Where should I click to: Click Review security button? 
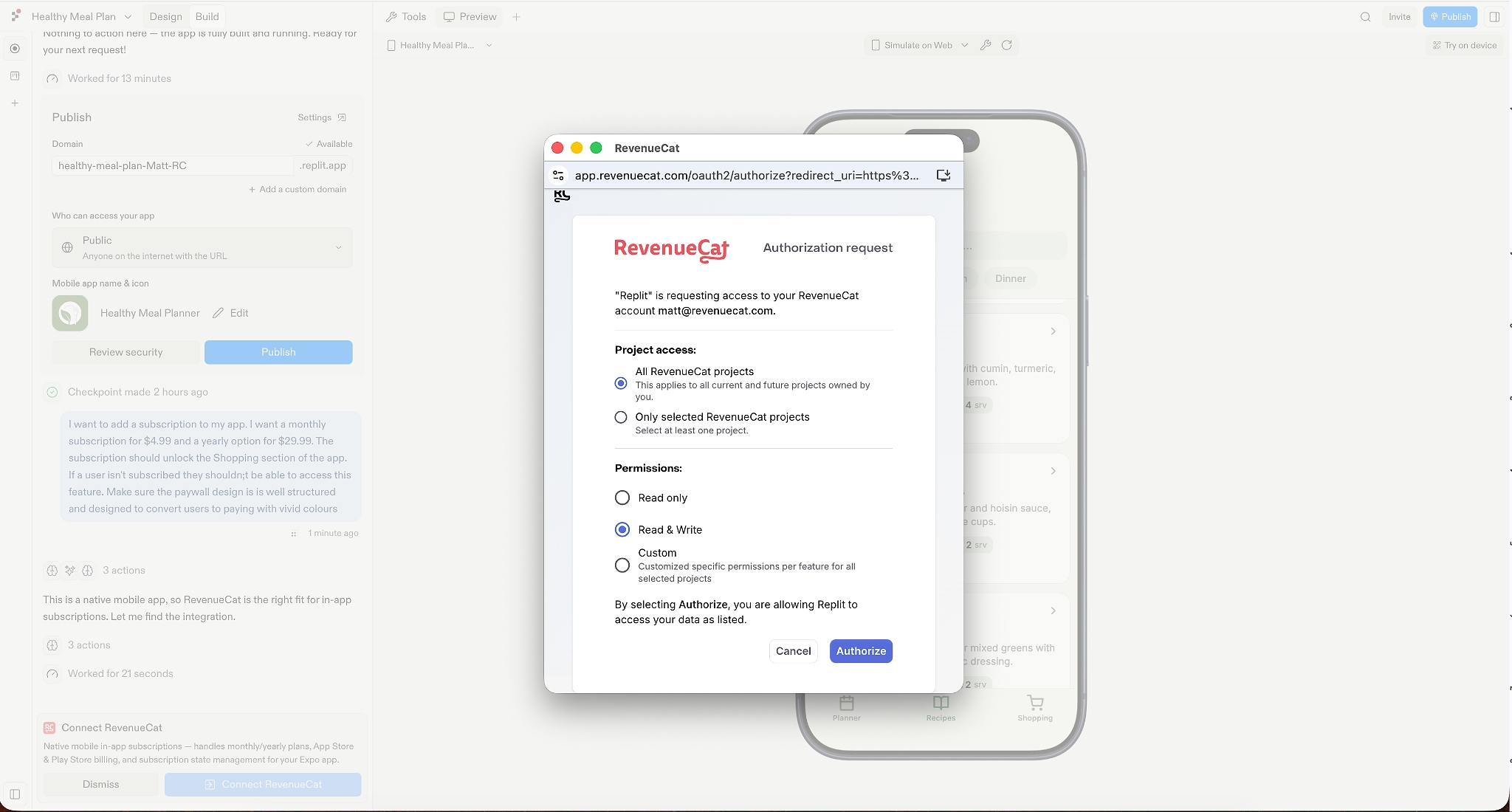pyautogui.click(x=126, y=352)
